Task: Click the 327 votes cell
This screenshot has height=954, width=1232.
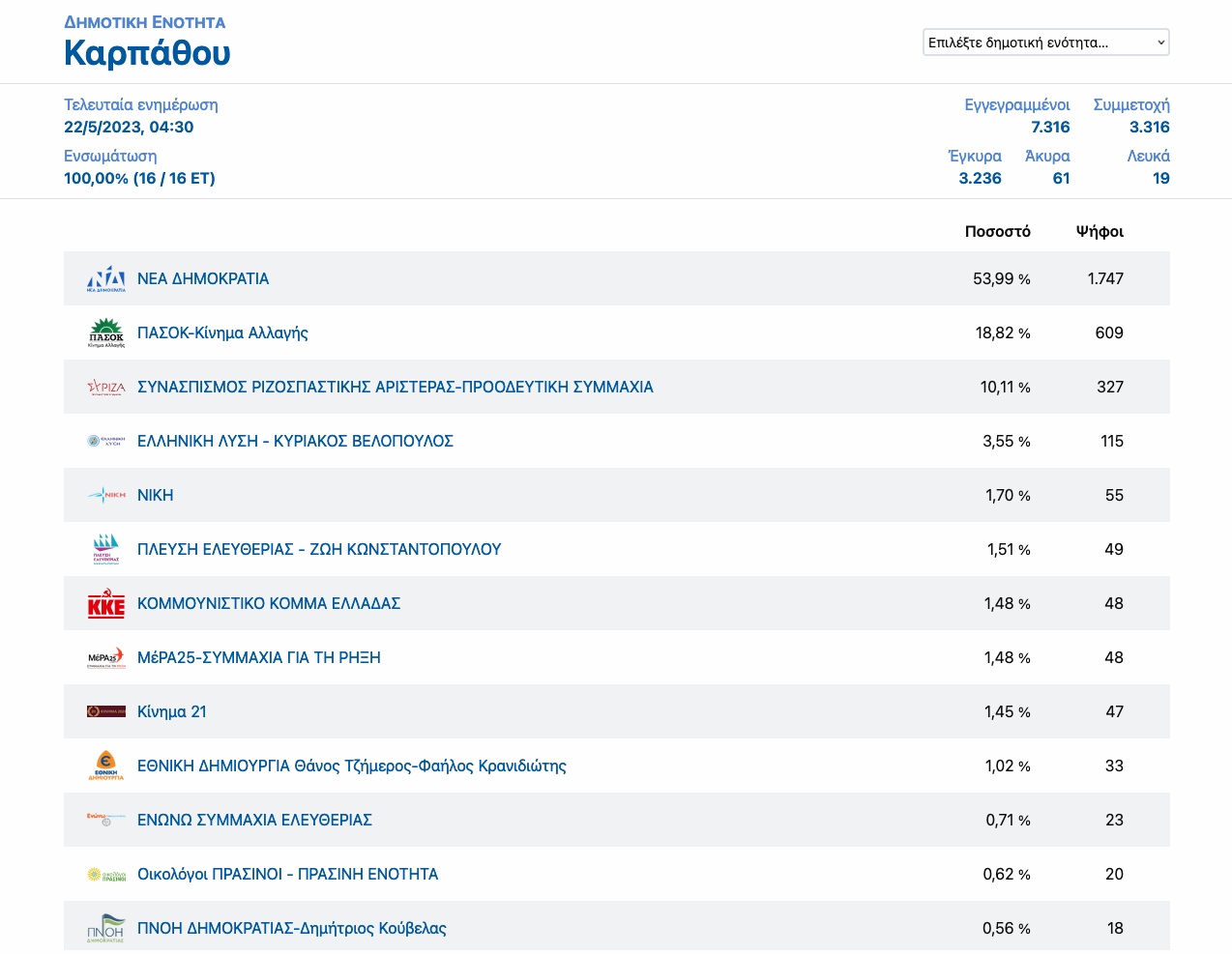Action: pyautogui.click(x=1110, y=387)
